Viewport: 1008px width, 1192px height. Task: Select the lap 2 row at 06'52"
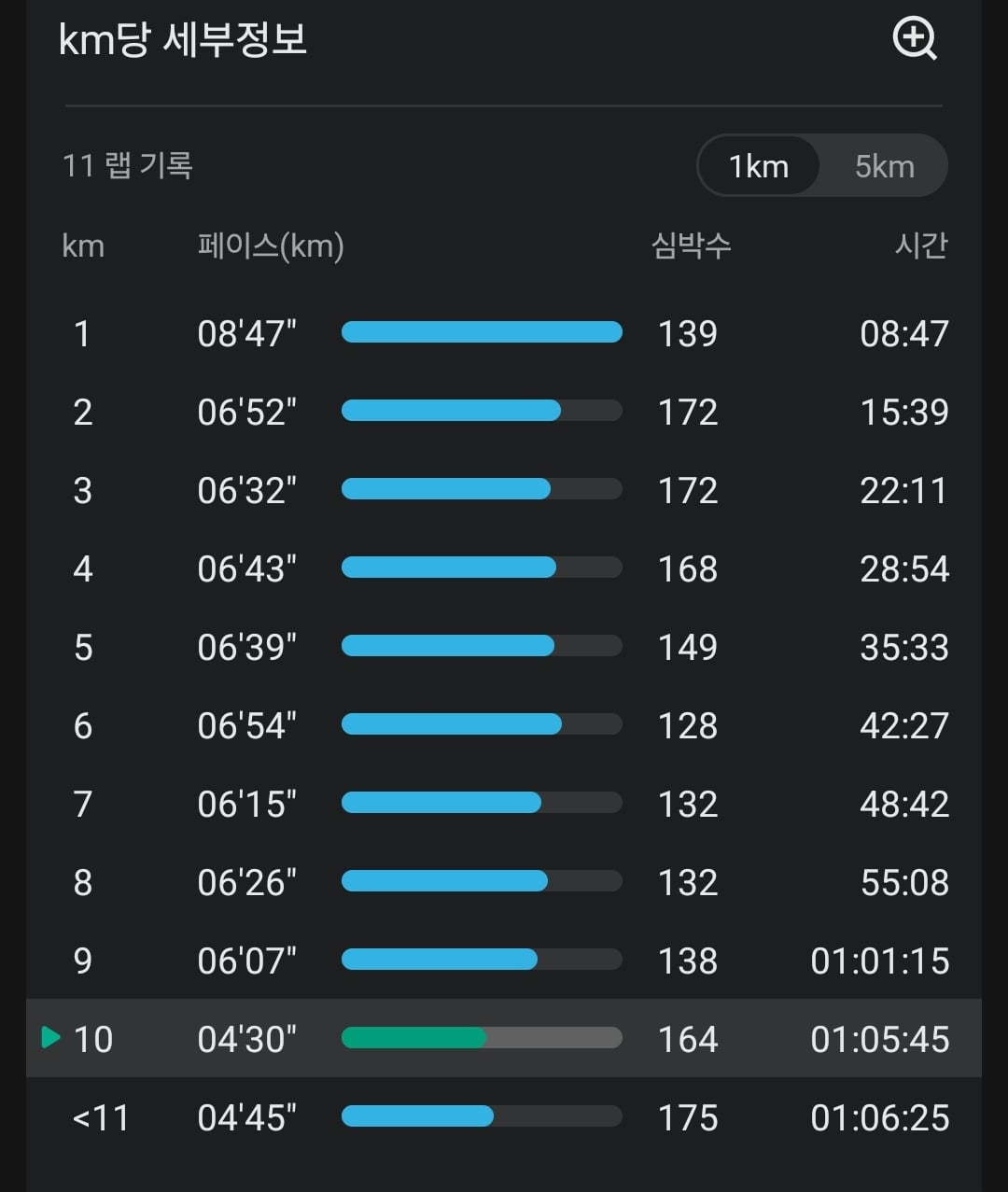(504, 412)
